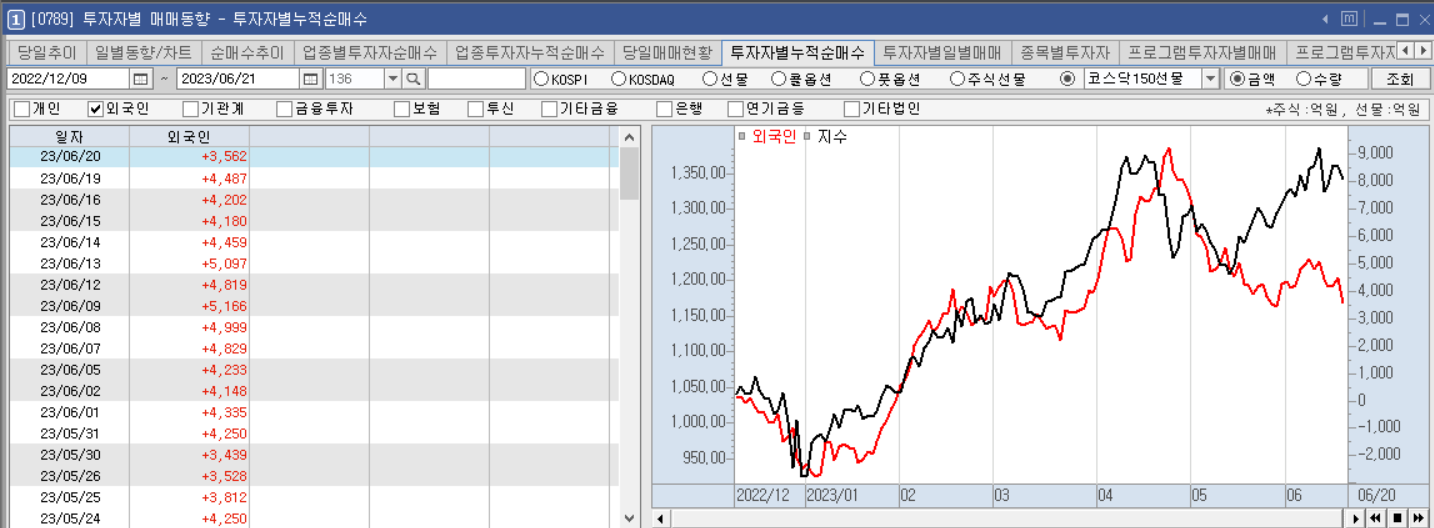Click the red 외국인 legend marker on the chart

[x=741, y=136]
